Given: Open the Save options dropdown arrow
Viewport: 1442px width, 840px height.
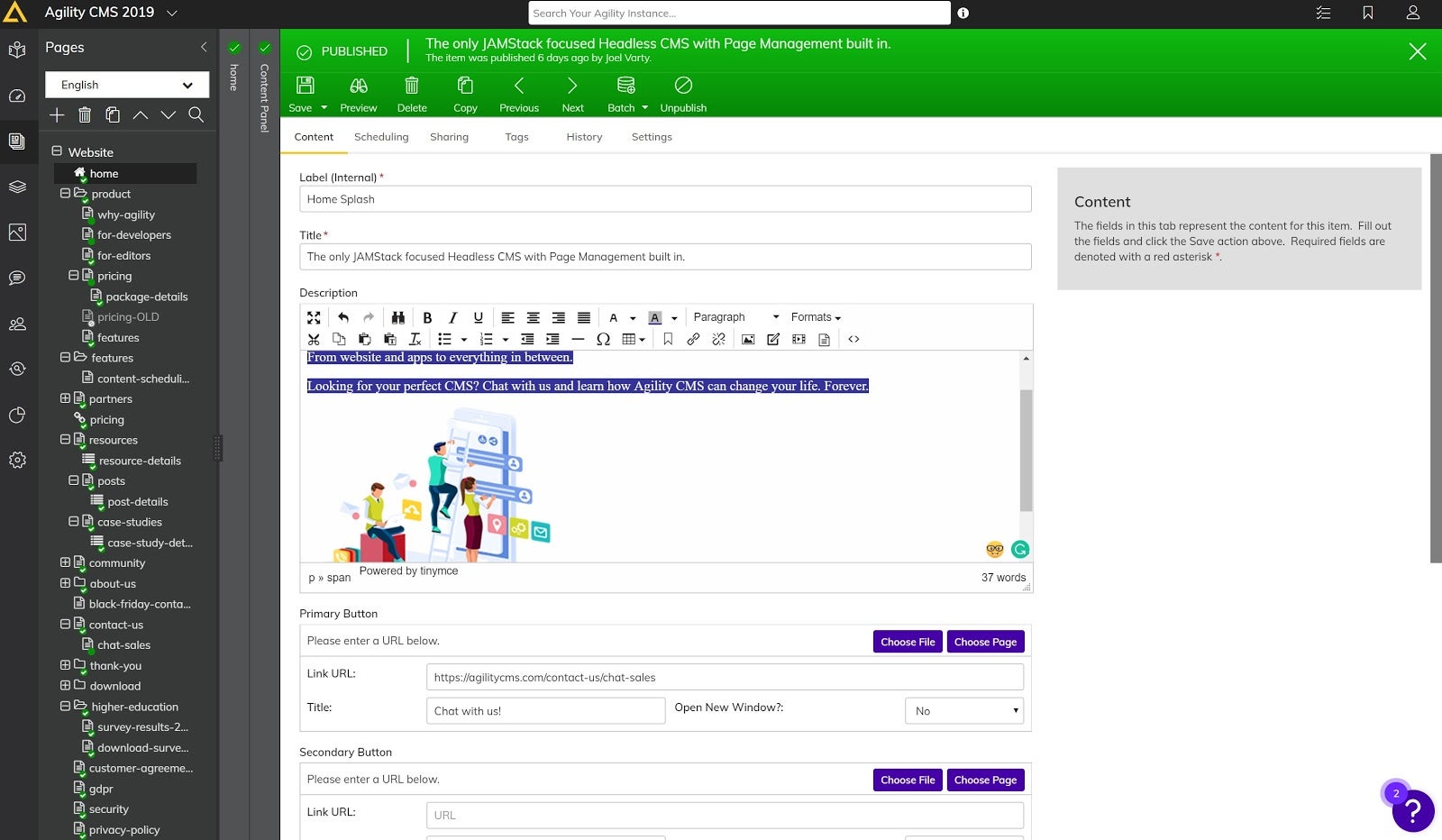Looking at the screenshot, I should point(324,108).
